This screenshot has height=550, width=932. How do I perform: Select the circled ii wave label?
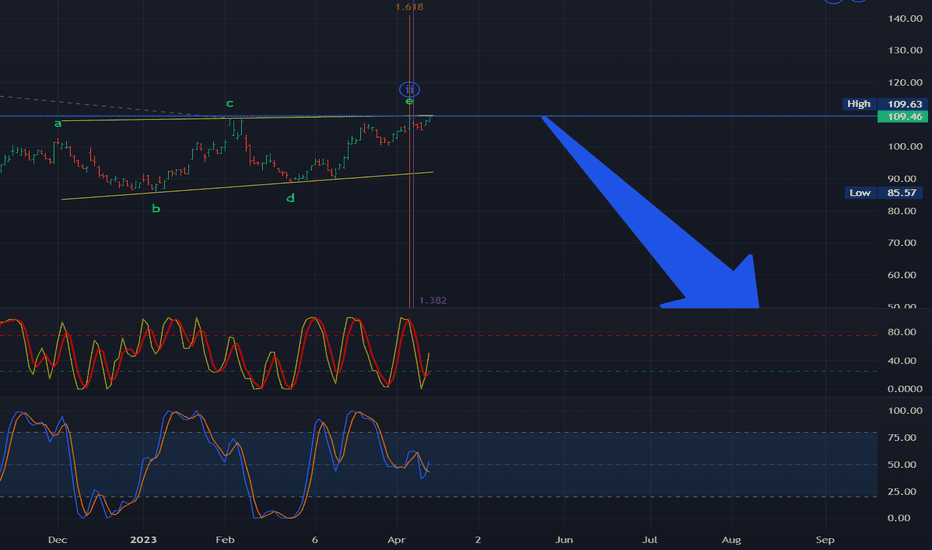click(410, 89)
